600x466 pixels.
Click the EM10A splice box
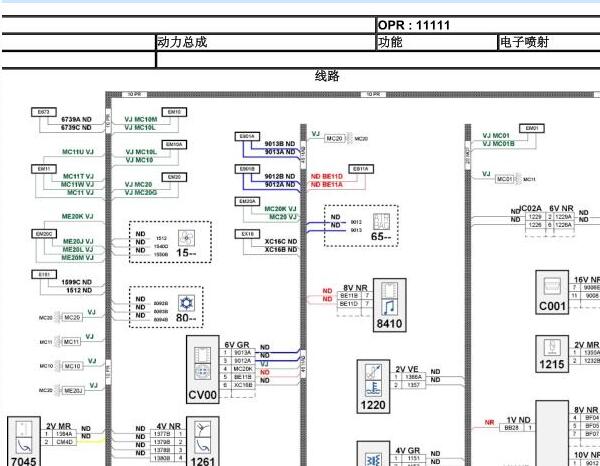pyautogui.click(x=174, y=145)
